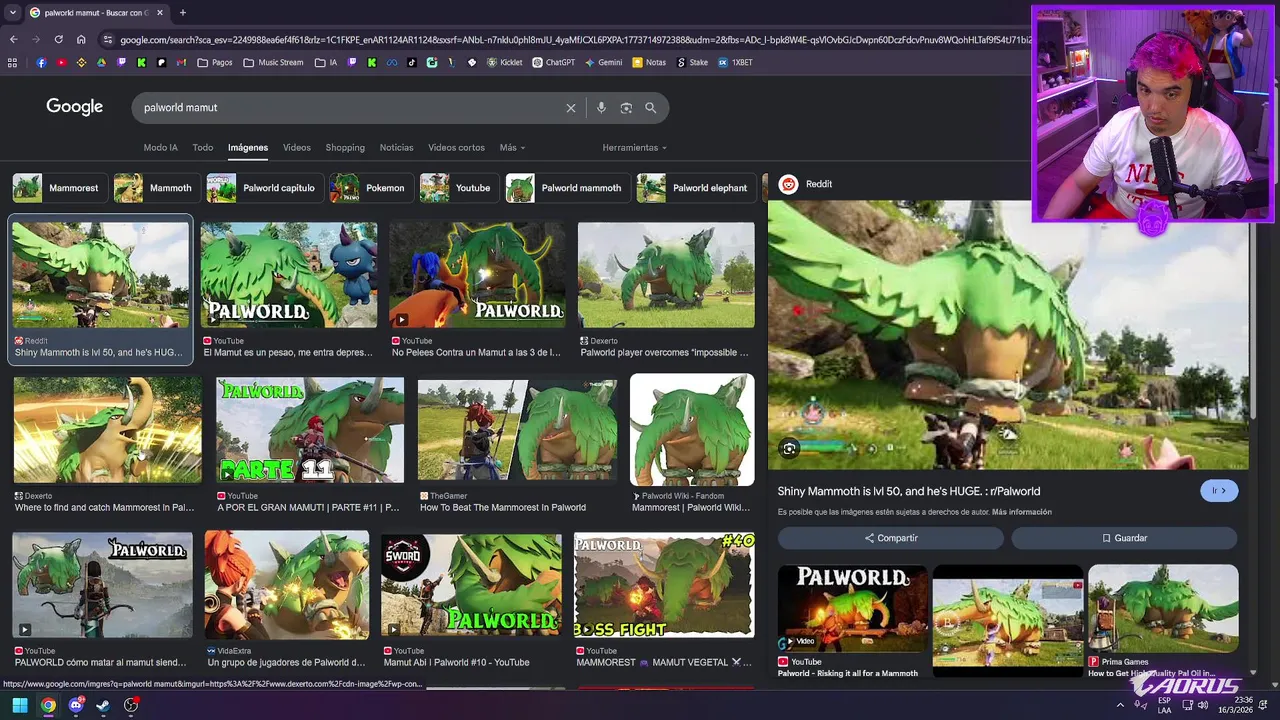Screen dimensions: 1280x720
Task: Open site information icon in address bar
Action: pyautogui.click(x=106, y=40)
